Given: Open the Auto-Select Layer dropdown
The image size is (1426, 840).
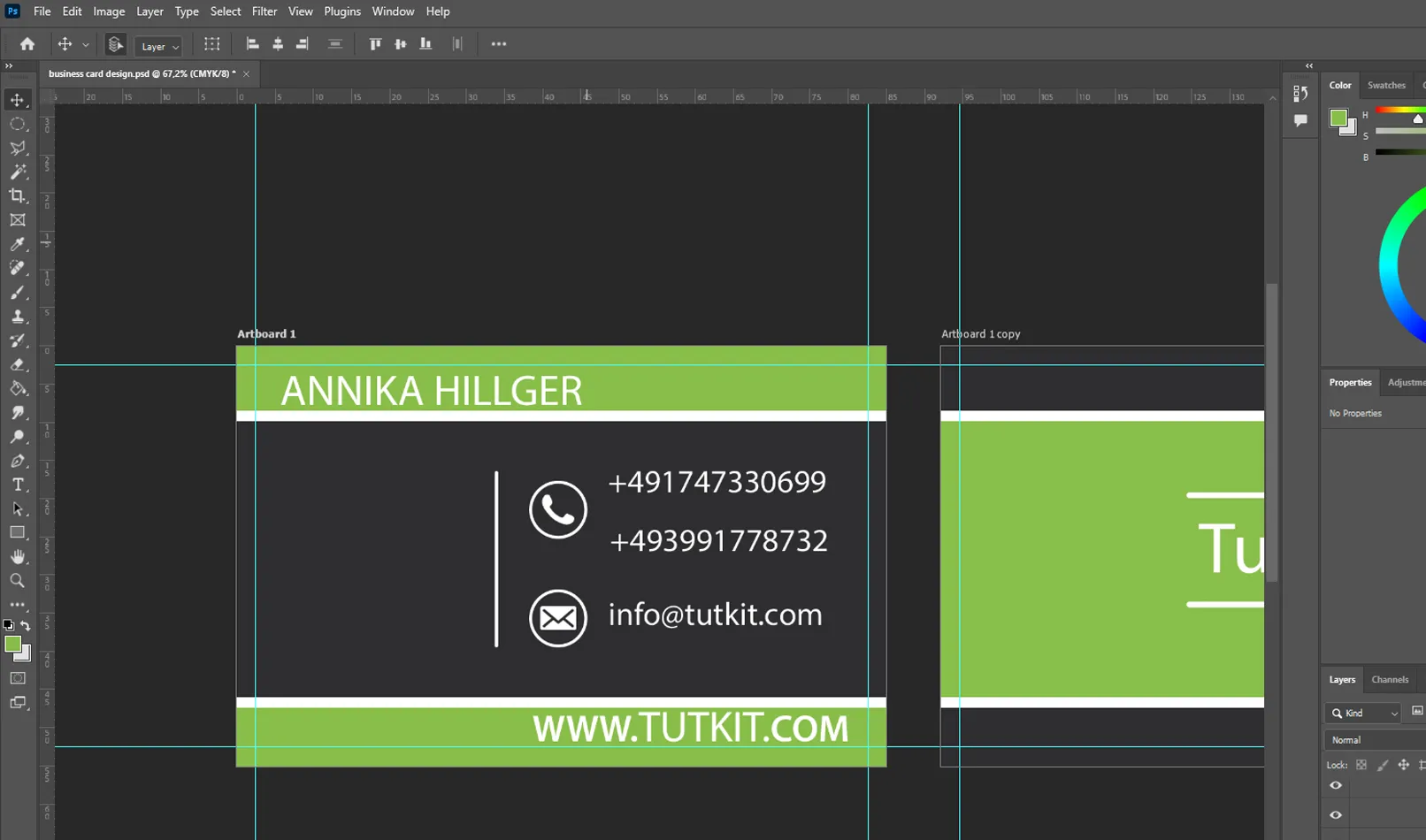Looking at the screenshot, I should [160, 46].
